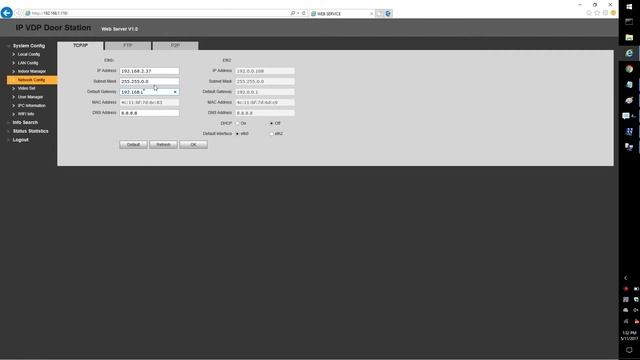Open IPC Information sidebar item

pos(31,106)
